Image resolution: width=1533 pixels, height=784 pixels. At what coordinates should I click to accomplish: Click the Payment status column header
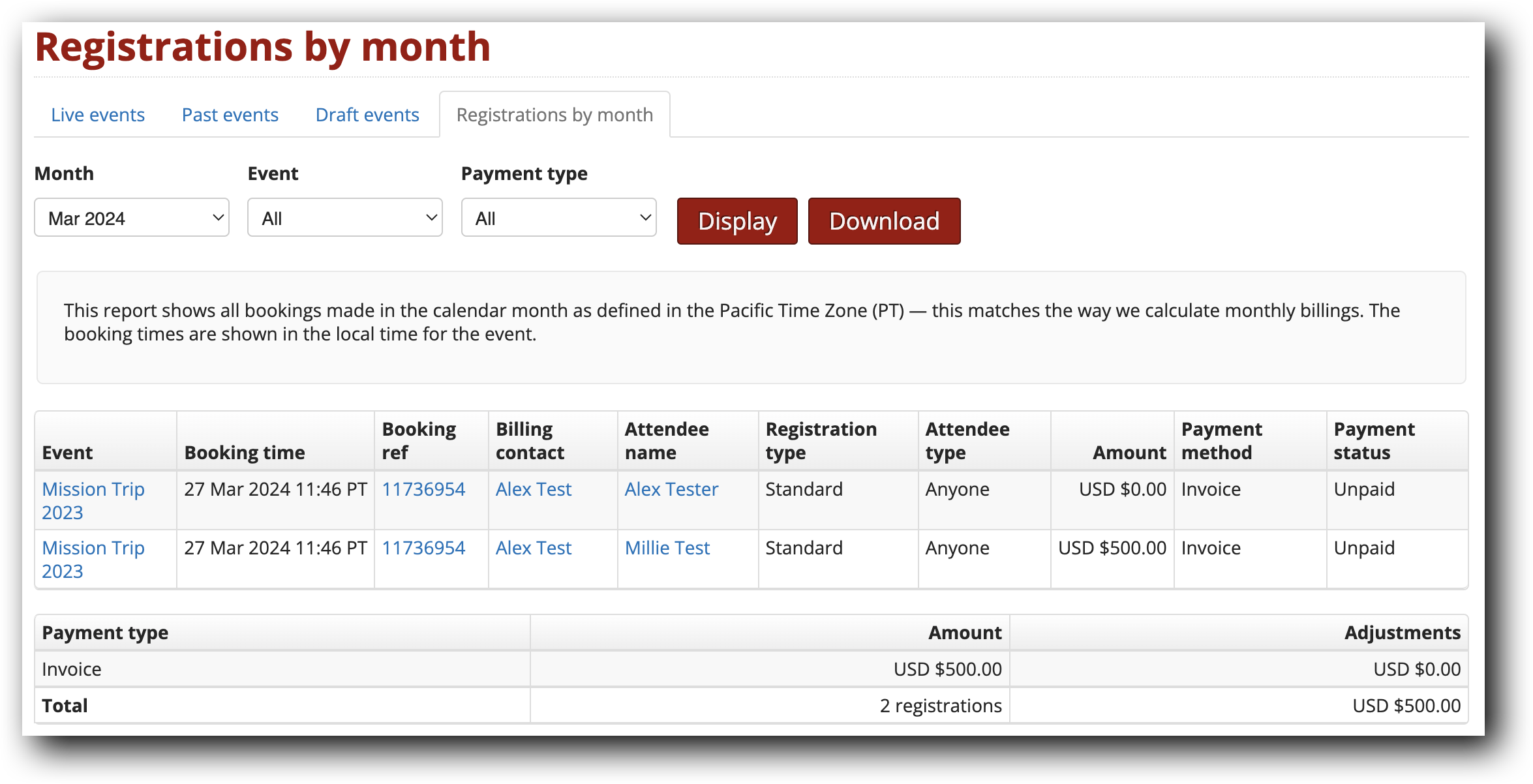tap(1374, 440)
